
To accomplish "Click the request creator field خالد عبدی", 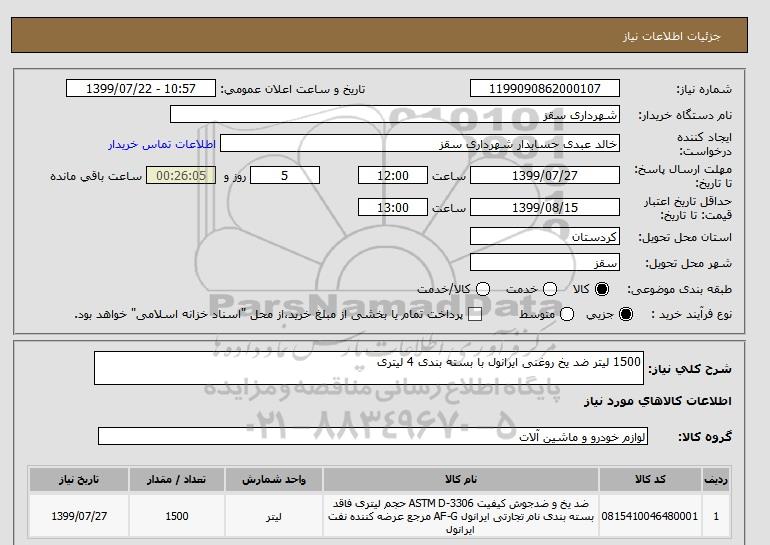I will 420,143.
